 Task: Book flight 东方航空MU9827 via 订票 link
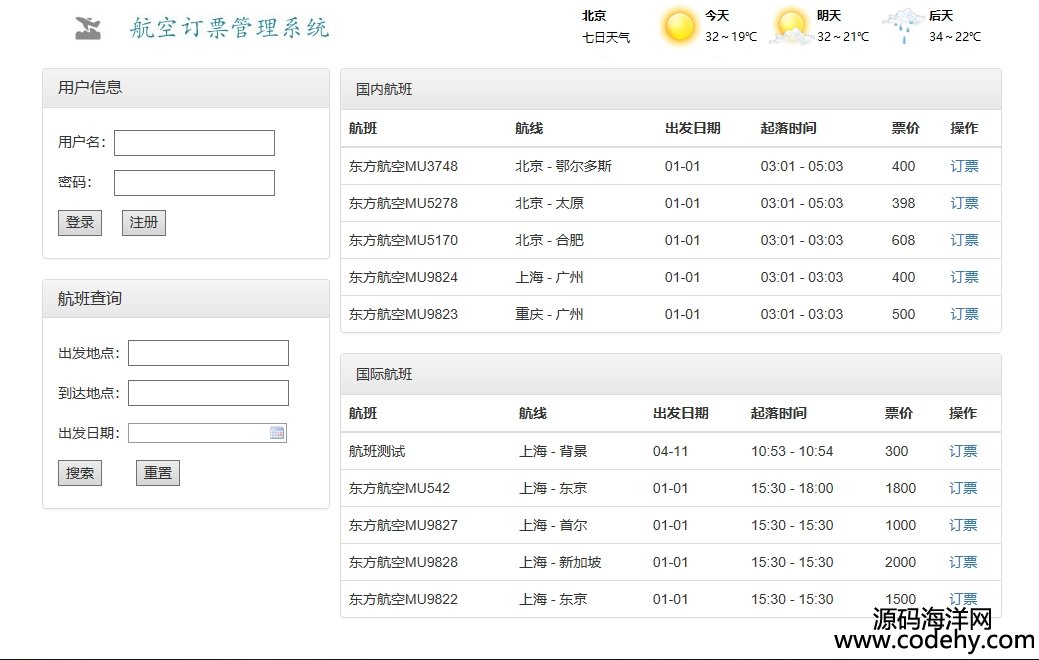tap(963, 525)
